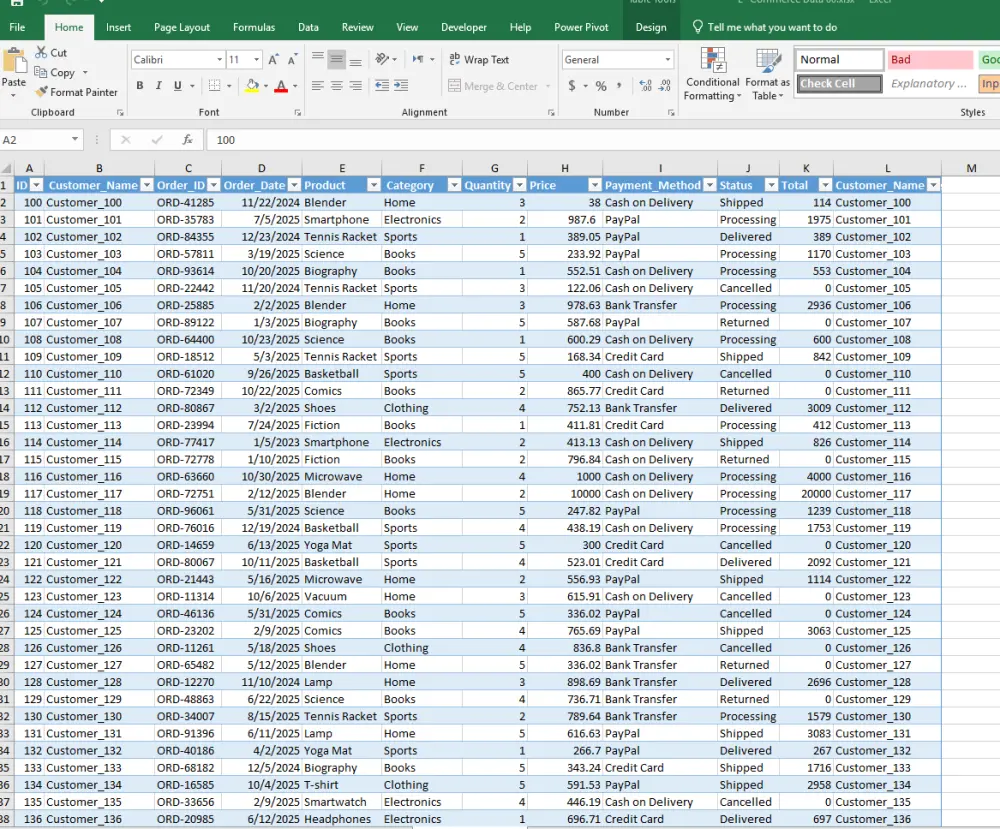Open the Status column filter dropdown

pyautogui.click(x=771, y=185)
